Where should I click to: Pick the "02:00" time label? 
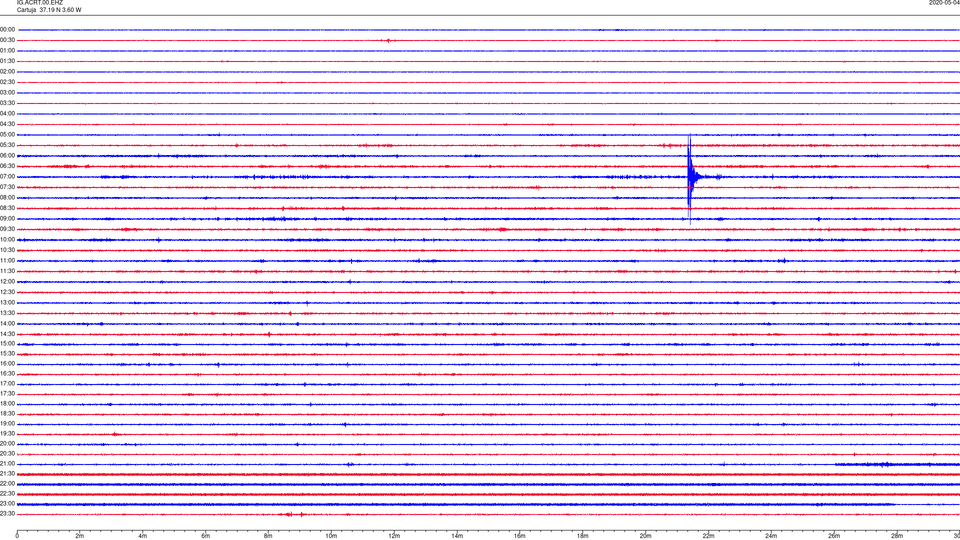click(x=7, y=72)
